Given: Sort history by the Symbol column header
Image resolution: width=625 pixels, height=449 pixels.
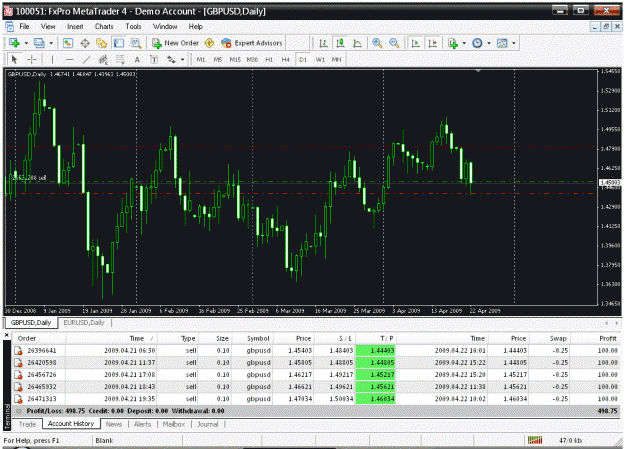Looking at the screenshot, I should (x=252, y=339).
